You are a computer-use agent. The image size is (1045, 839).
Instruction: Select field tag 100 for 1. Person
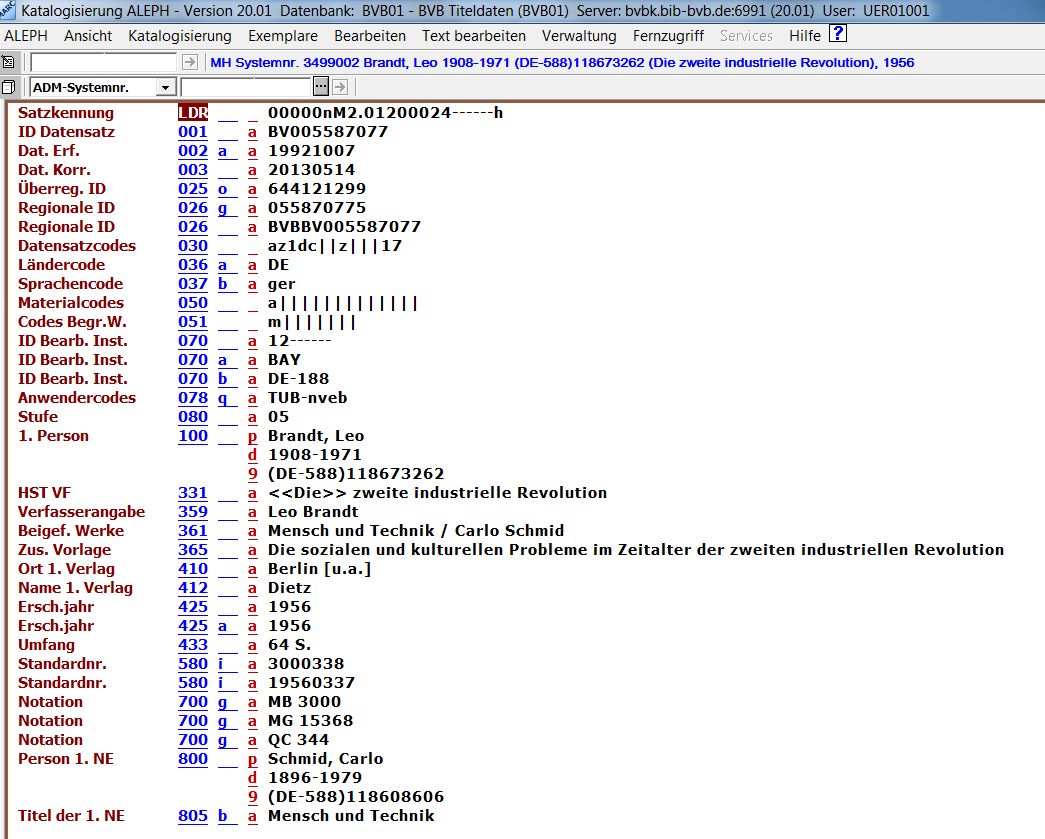point(193,436)
